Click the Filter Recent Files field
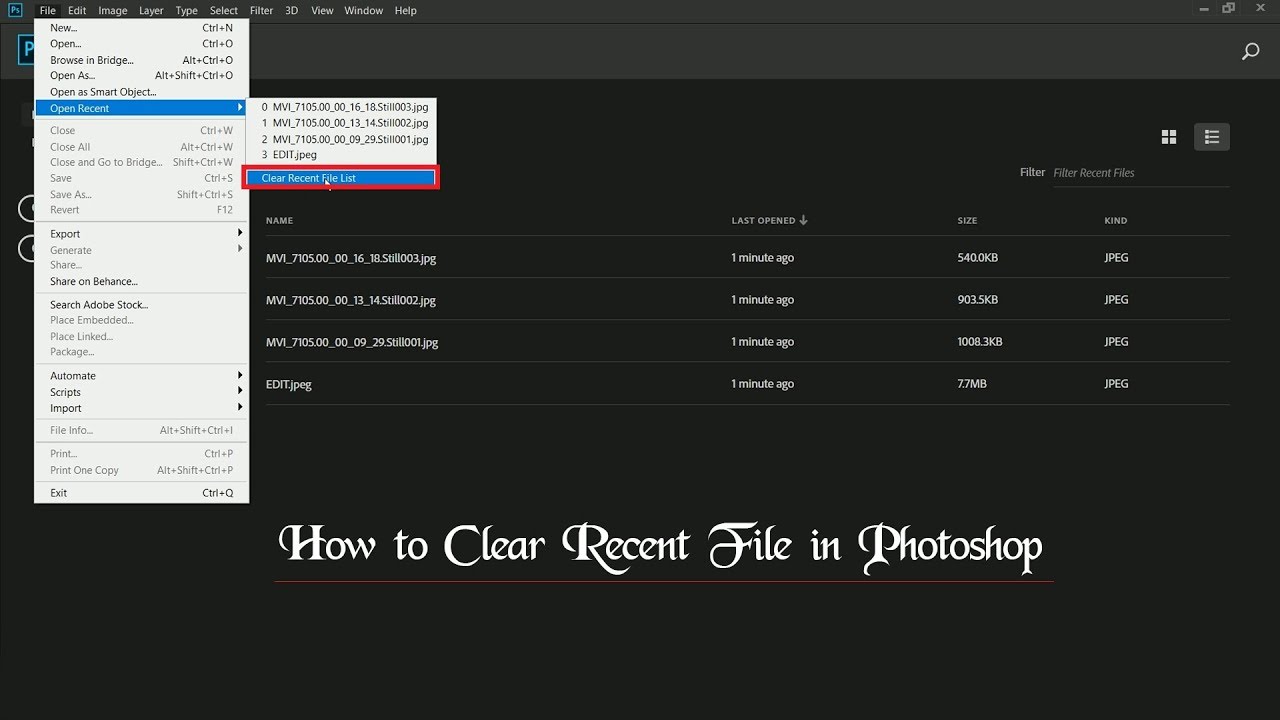 pos(1141,173)
